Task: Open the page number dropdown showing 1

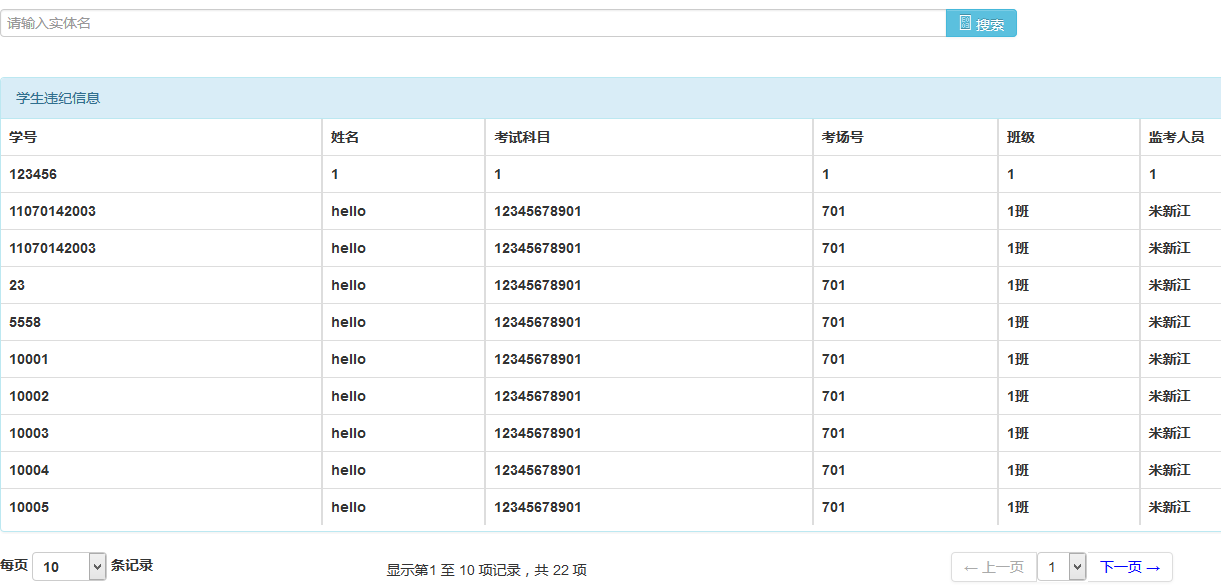Action: [x=1061, y=567]
